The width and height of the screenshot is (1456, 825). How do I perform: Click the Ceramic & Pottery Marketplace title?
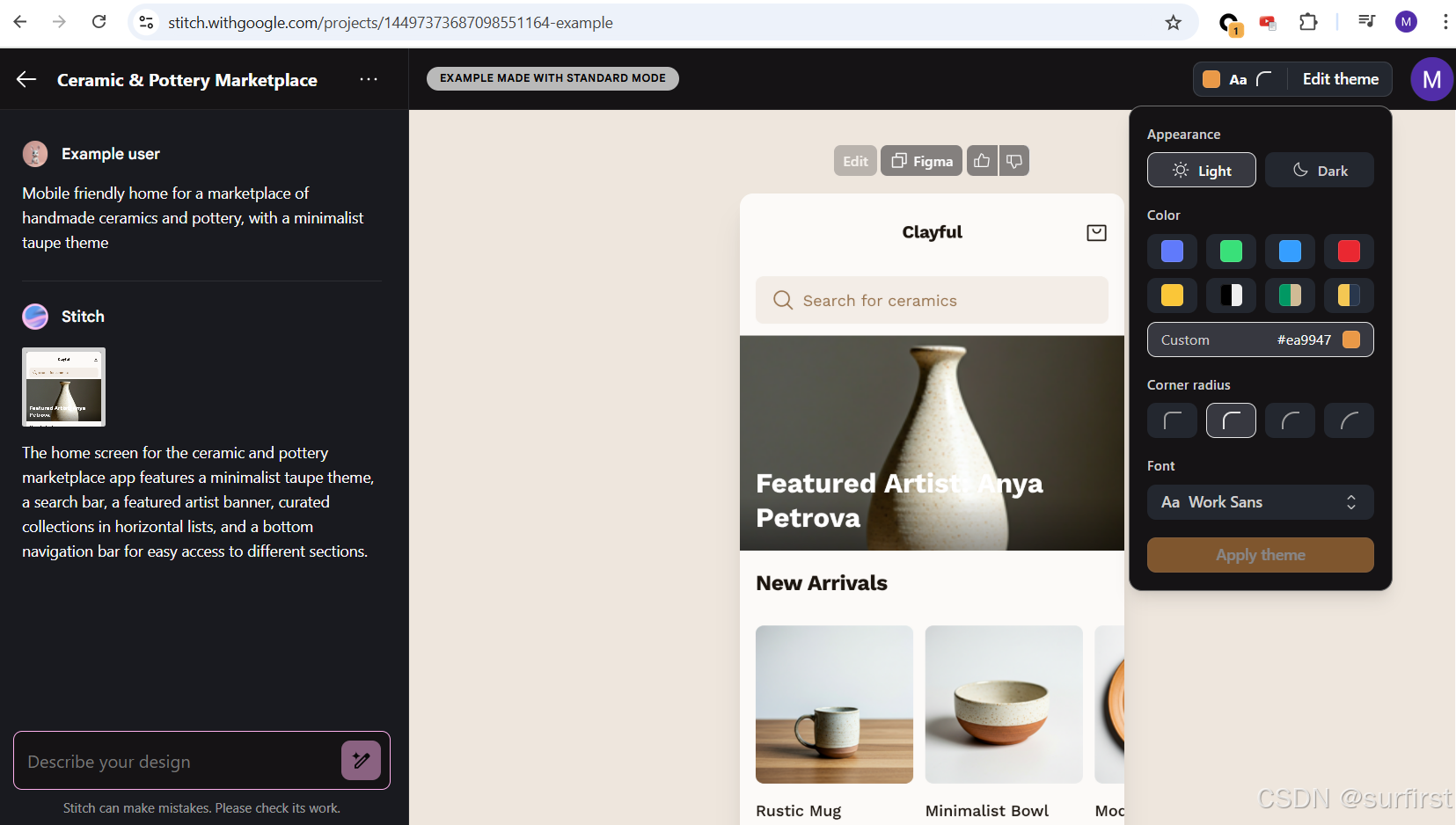[x=187, y=80]
